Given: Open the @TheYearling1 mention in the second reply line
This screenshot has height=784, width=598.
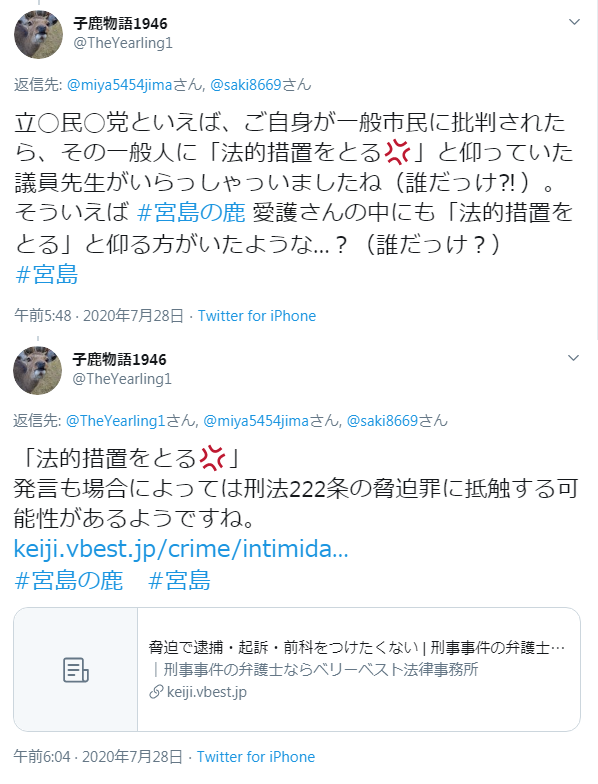Looking at the screenshot, I should 116,421.
